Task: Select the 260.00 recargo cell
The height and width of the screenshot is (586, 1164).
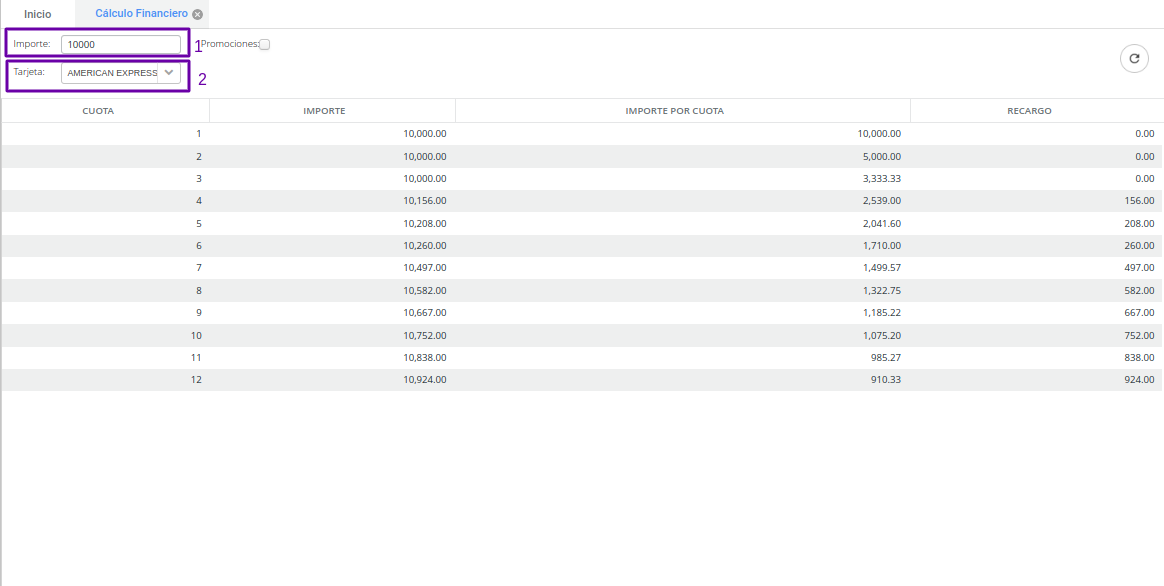Action: coord(1037,246)
